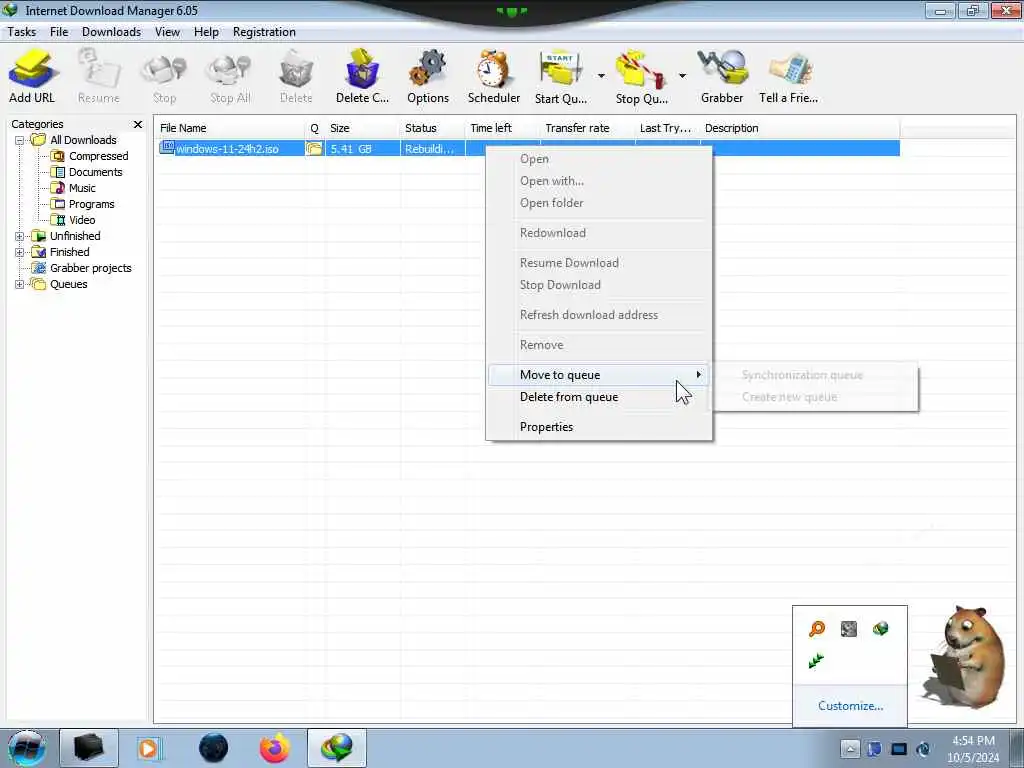Choose Delete from queue in context menu
1024x768 pixels.
point(598,397)
